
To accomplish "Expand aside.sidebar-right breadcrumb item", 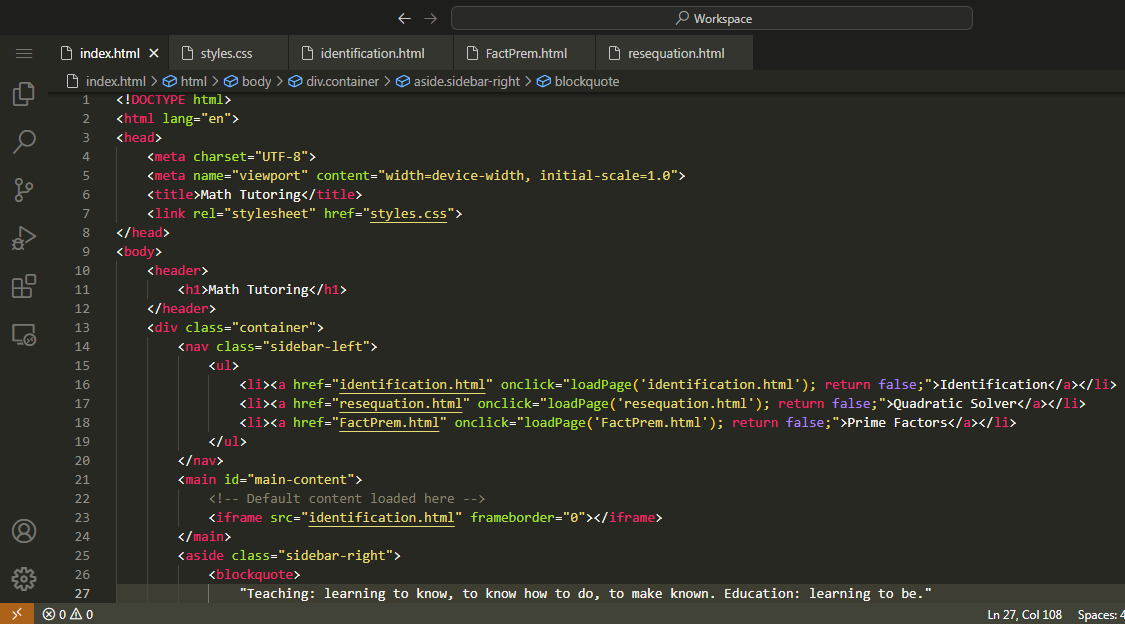I will (x=466, y=81).
